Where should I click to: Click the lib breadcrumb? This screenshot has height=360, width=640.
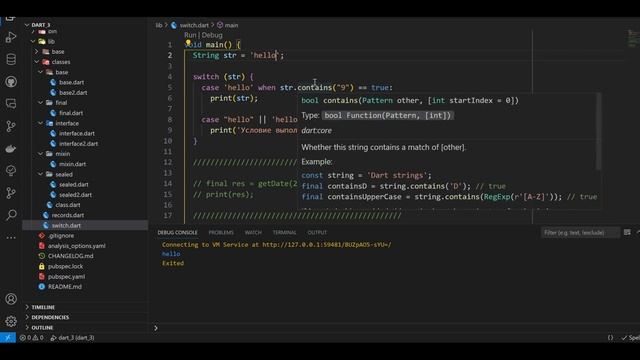coord(159,25)
